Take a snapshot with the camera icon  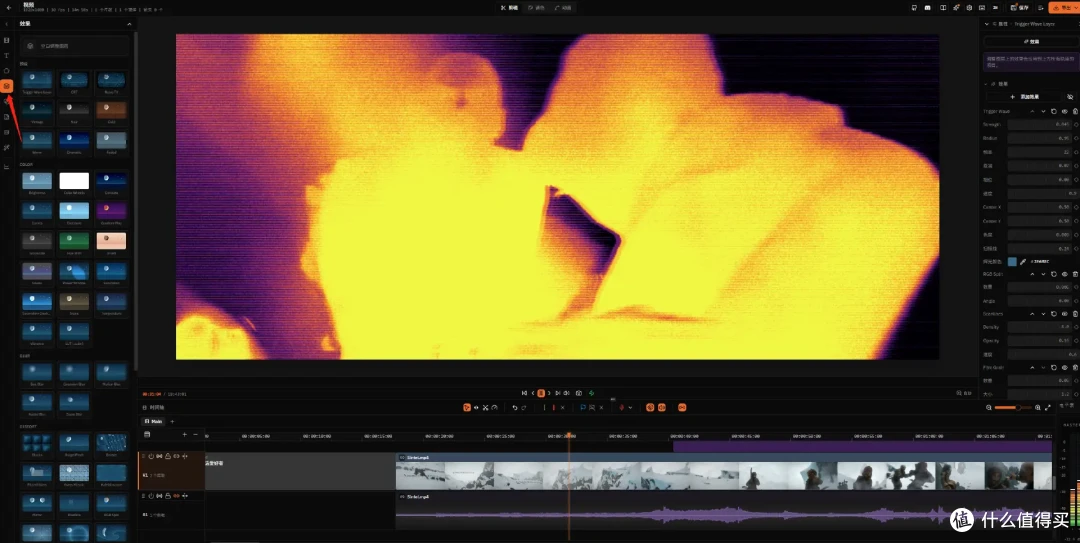pyautogui.click(x=579, y=393)
